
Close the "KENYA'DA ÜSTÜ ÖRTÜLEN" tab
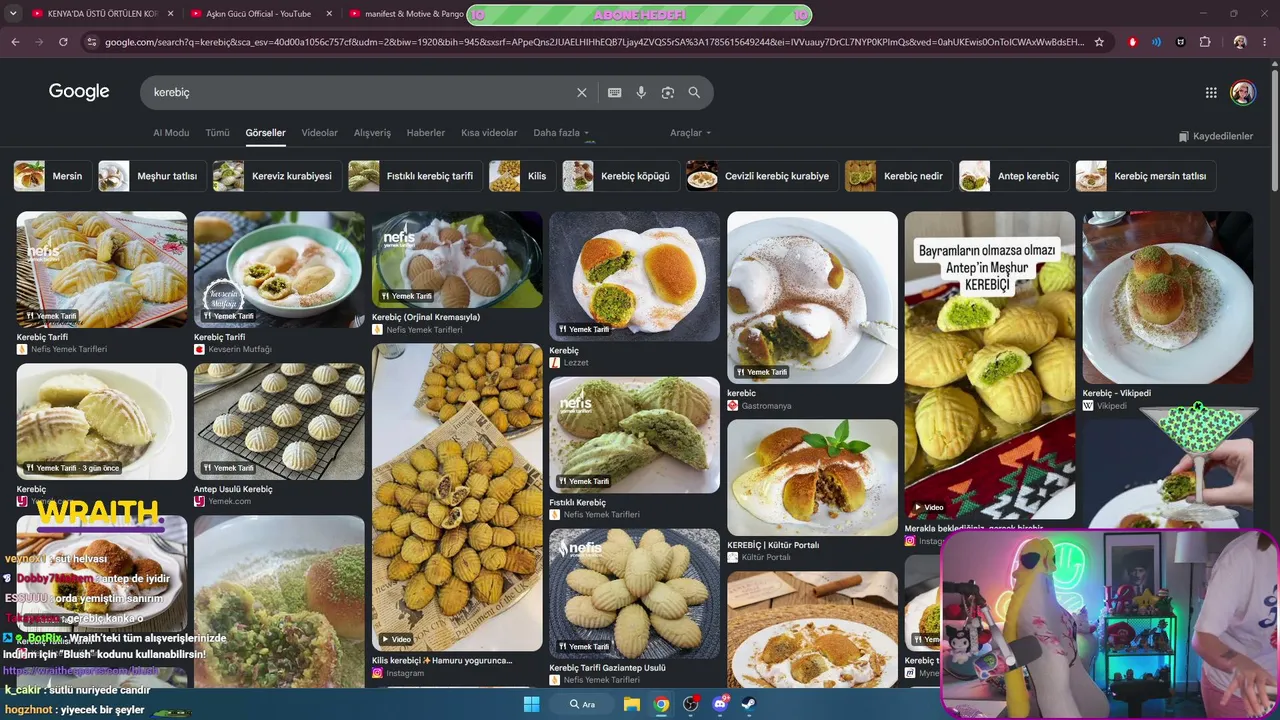[x=171, y=14]
